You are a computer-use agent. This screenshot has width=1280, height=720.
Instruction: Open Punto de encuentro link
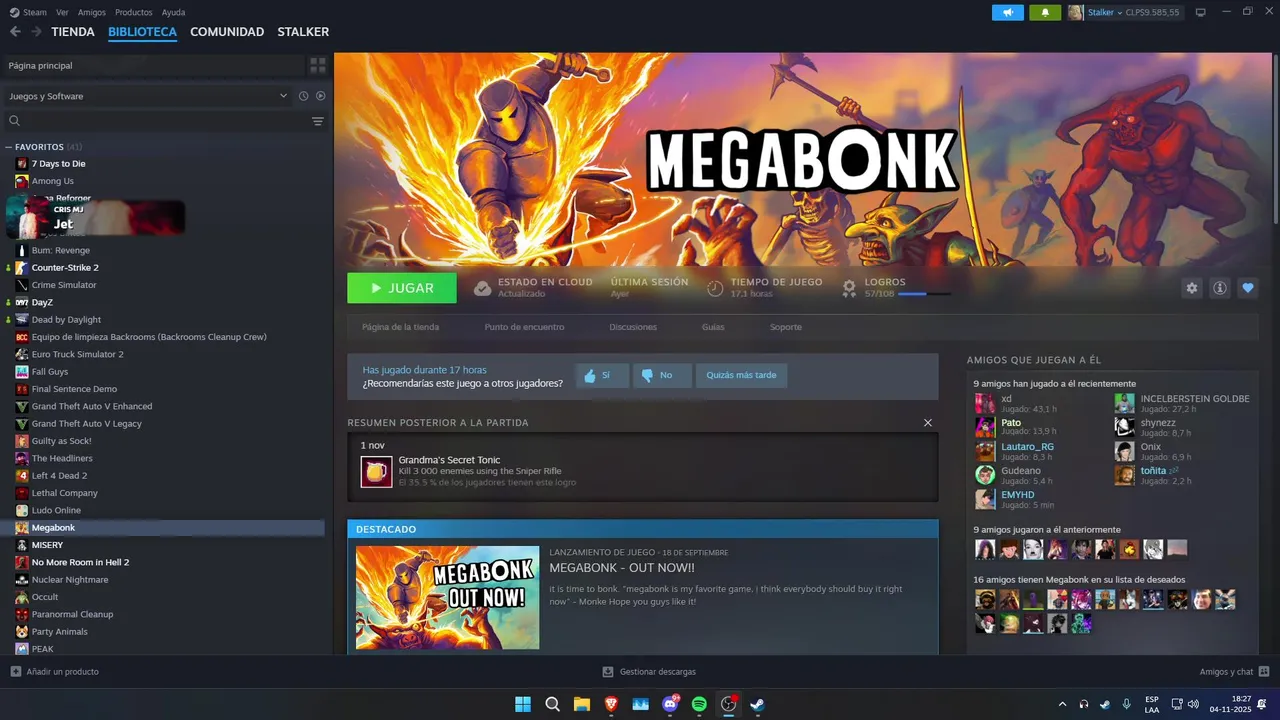coord(524,327)
